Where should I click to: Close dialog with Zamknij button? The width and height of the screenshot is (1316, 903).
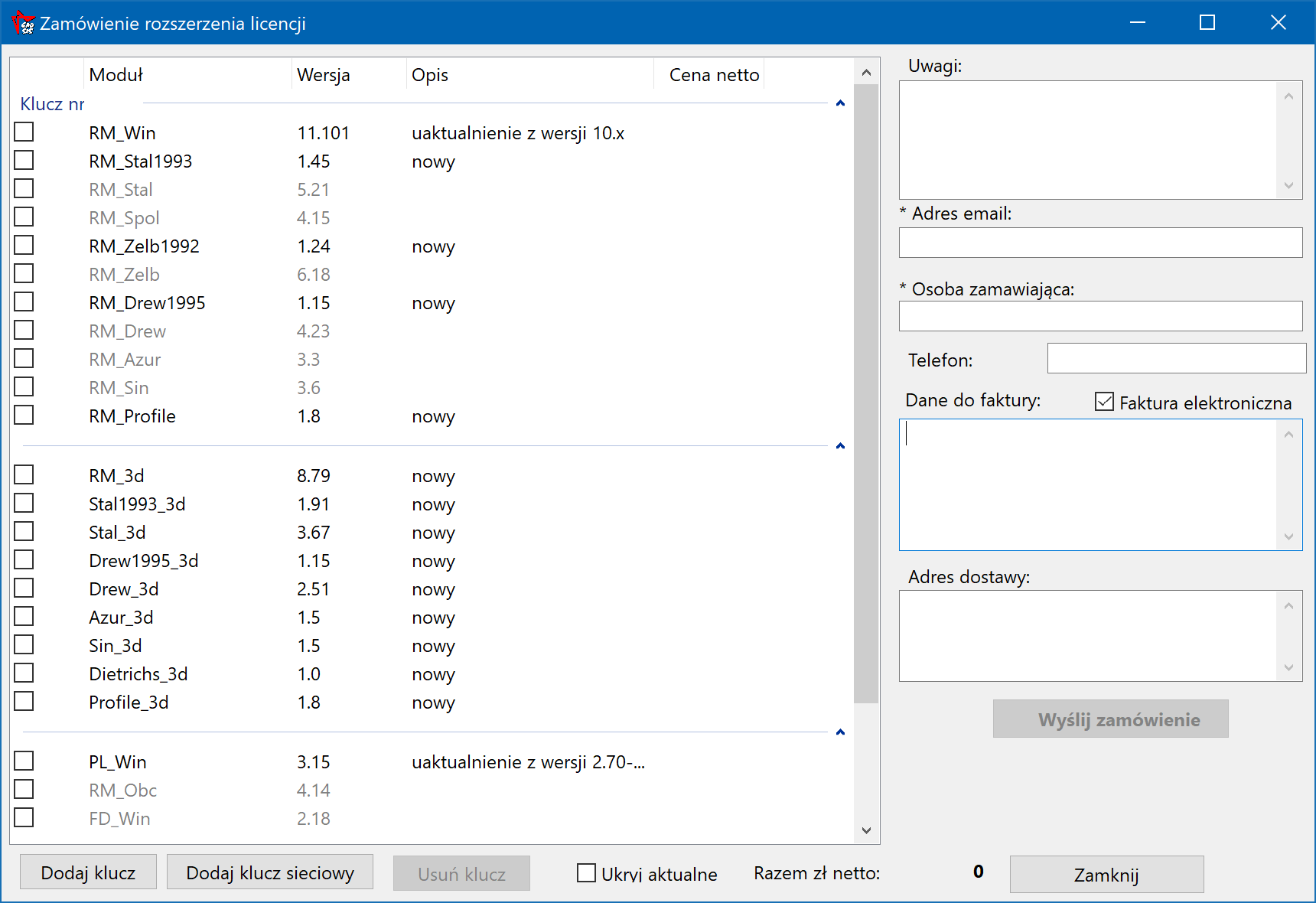tap(1106, 875)
